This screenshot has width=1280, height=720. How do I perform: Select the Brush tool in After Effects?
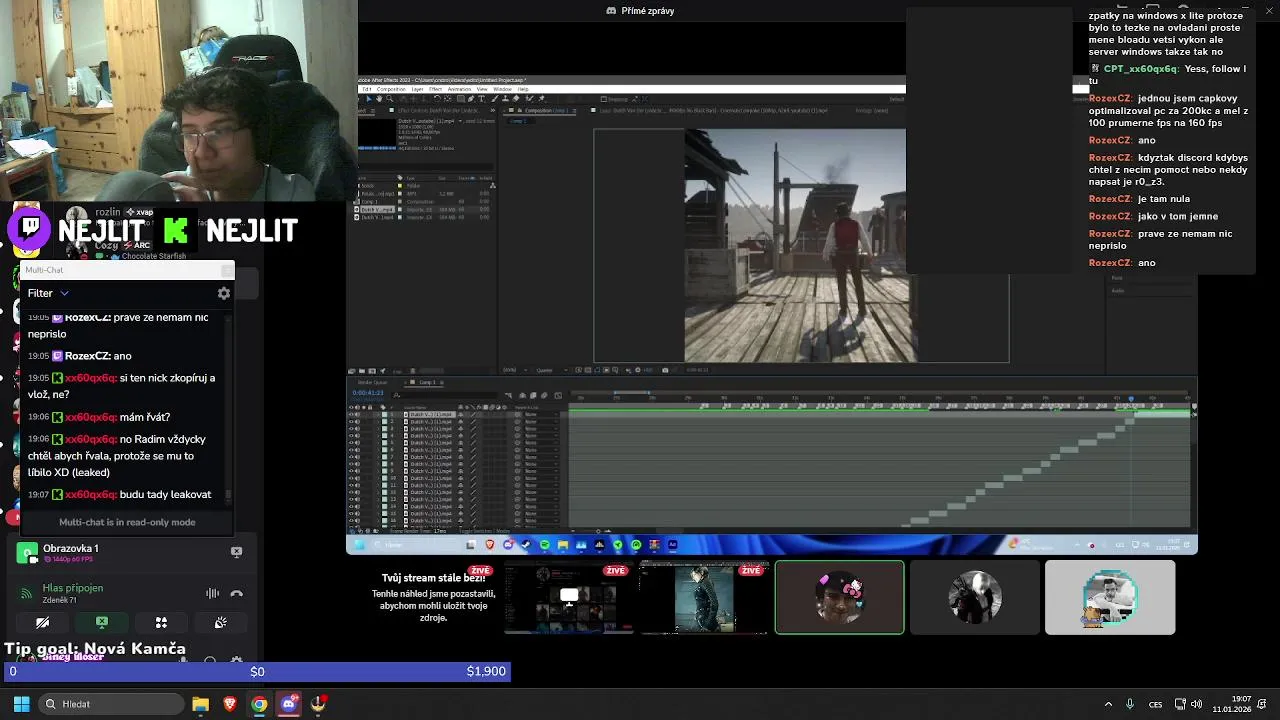(495, 99)
